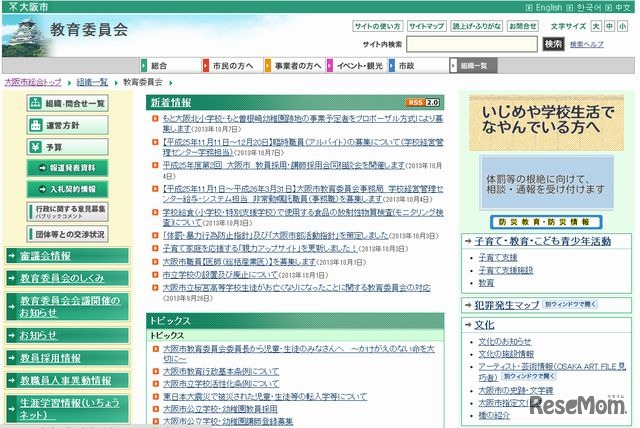Image resolution: width=640 pixels, height=428 pixels.
Task: Go to 大阪市総合トップ breadcrumb
Action: [33, 82]
